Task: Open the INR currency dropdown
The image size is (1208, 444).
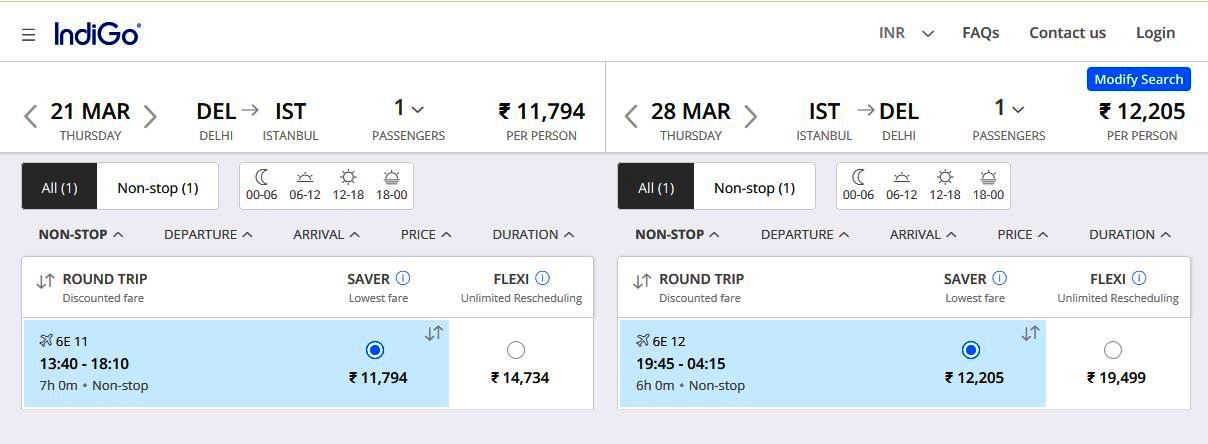Action: (906, 33)
